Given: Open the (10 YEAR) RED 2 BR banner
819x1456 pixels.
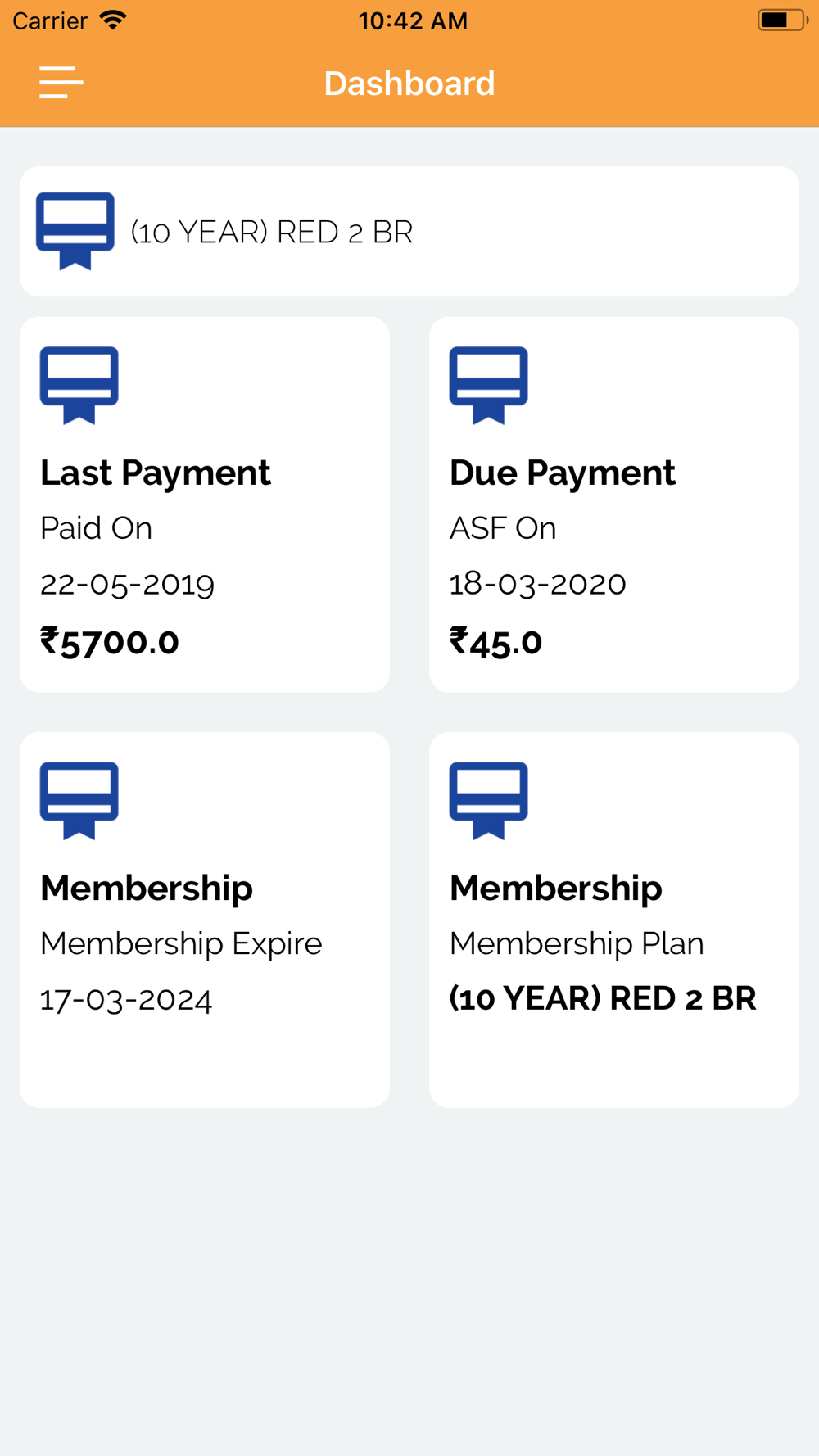Looking at the screenshot, I should (409, 232).
